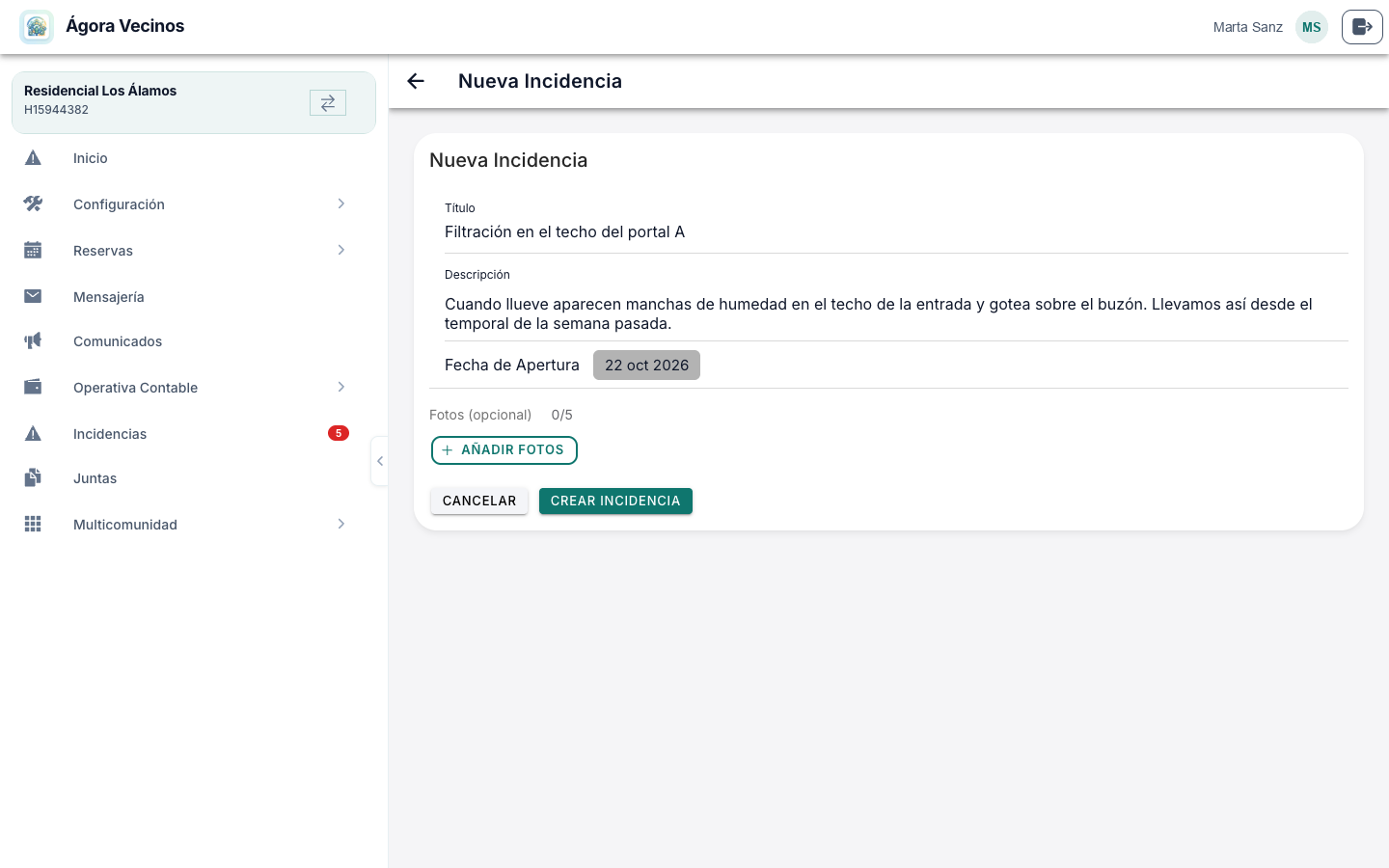
Task: Edit the Descripción text area
Action: 896,313
